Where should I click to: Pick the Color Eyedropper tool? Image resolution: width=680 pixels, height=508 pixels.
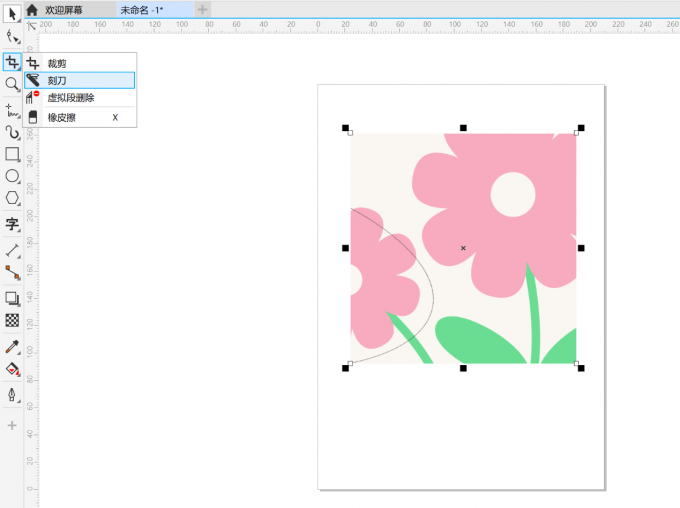12,346
